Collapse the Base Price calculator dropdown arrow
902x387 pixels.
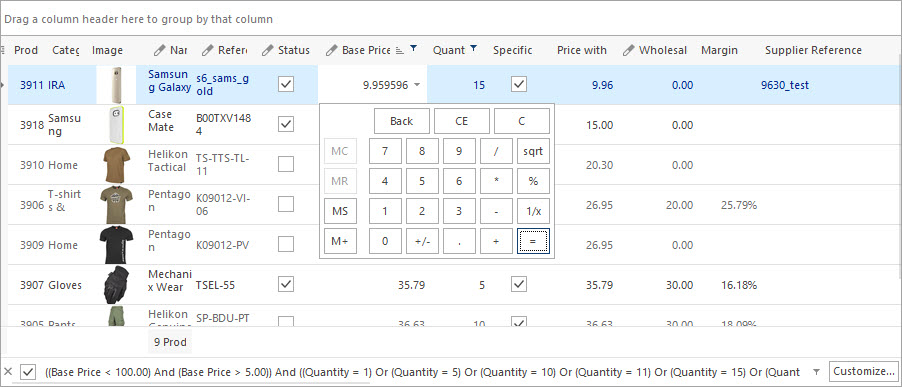click(x=417, y=85)
